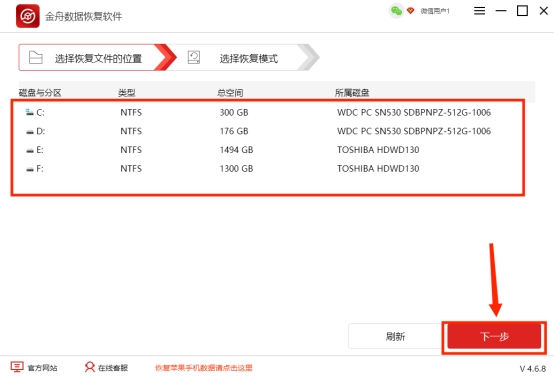The image size is (554, 378).
Task: Open the 官方网站 link
Action: 42,368
